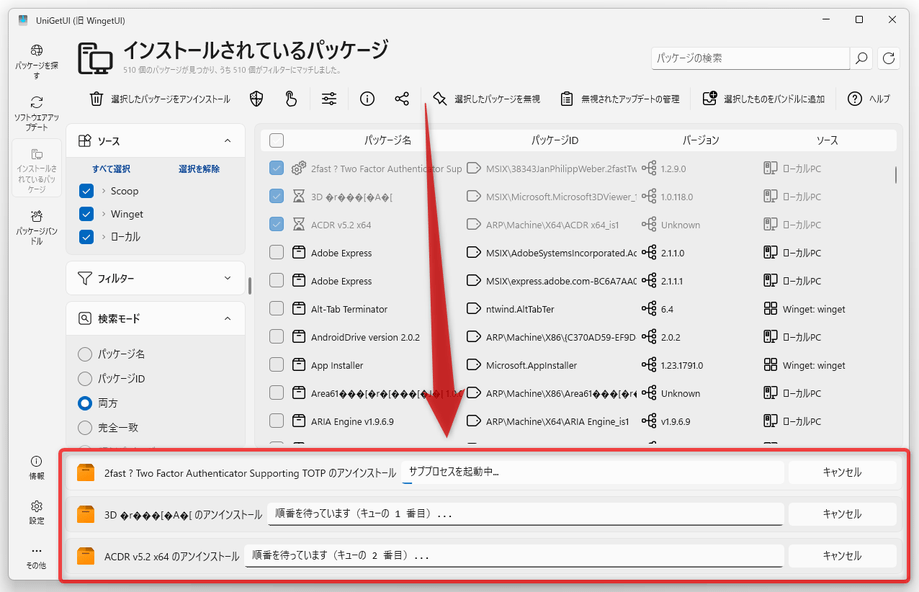Click the 選択を解除 link
This screenshot has height=592, width=919.
coord(199,169)
